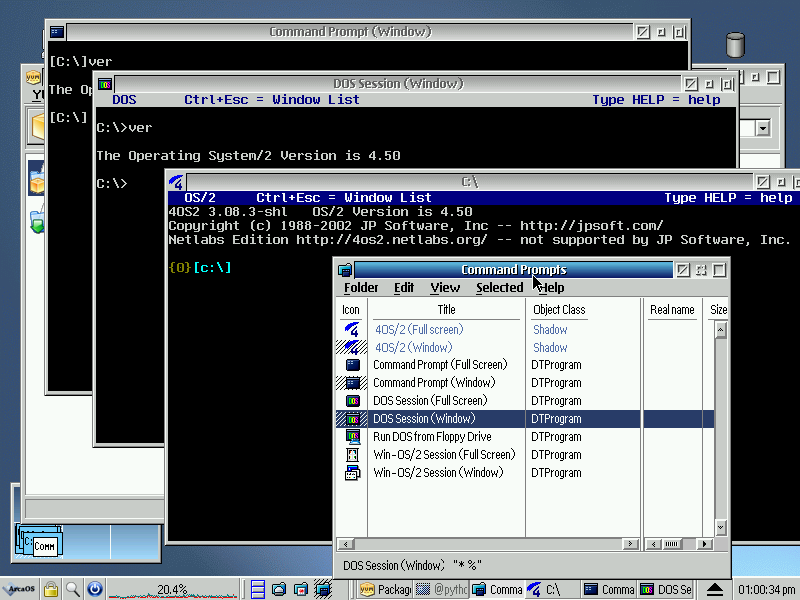Open the Folder menu
The width and height of the screenshot is (800, 600).
tap(361, 288)
